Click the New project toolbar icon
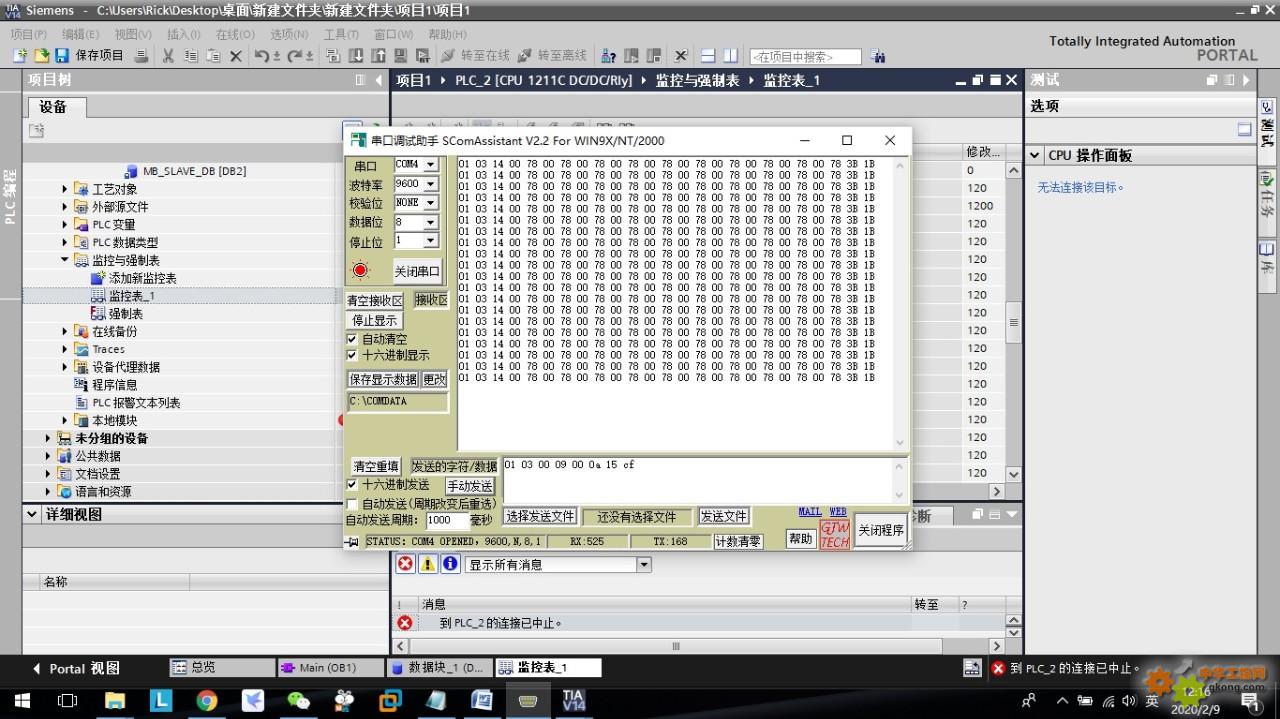The height and width of the screenshot is (719, 1280). pos(19,56)
